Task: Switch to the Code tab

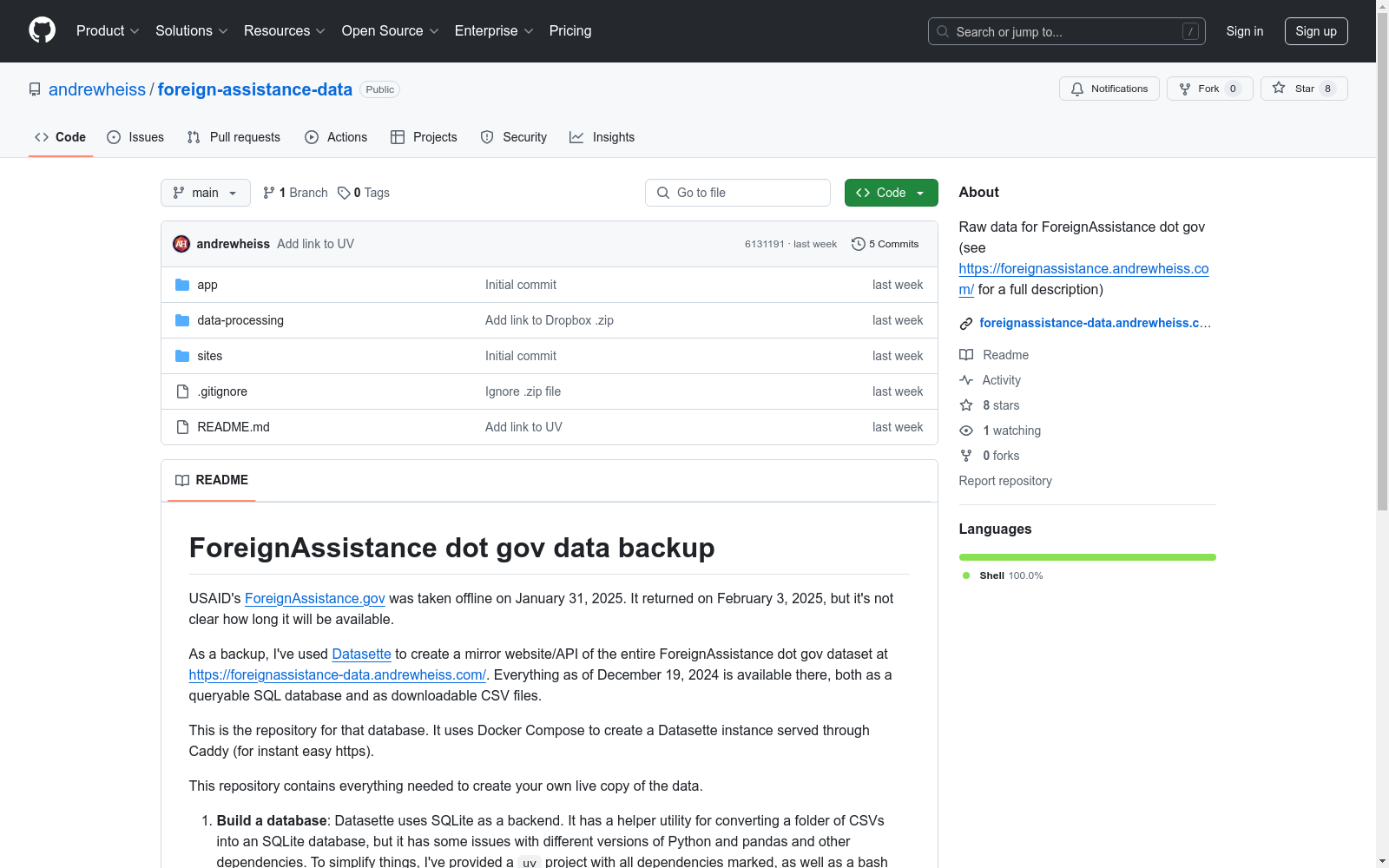Action: pyautogui.click(x=61, y=137)
